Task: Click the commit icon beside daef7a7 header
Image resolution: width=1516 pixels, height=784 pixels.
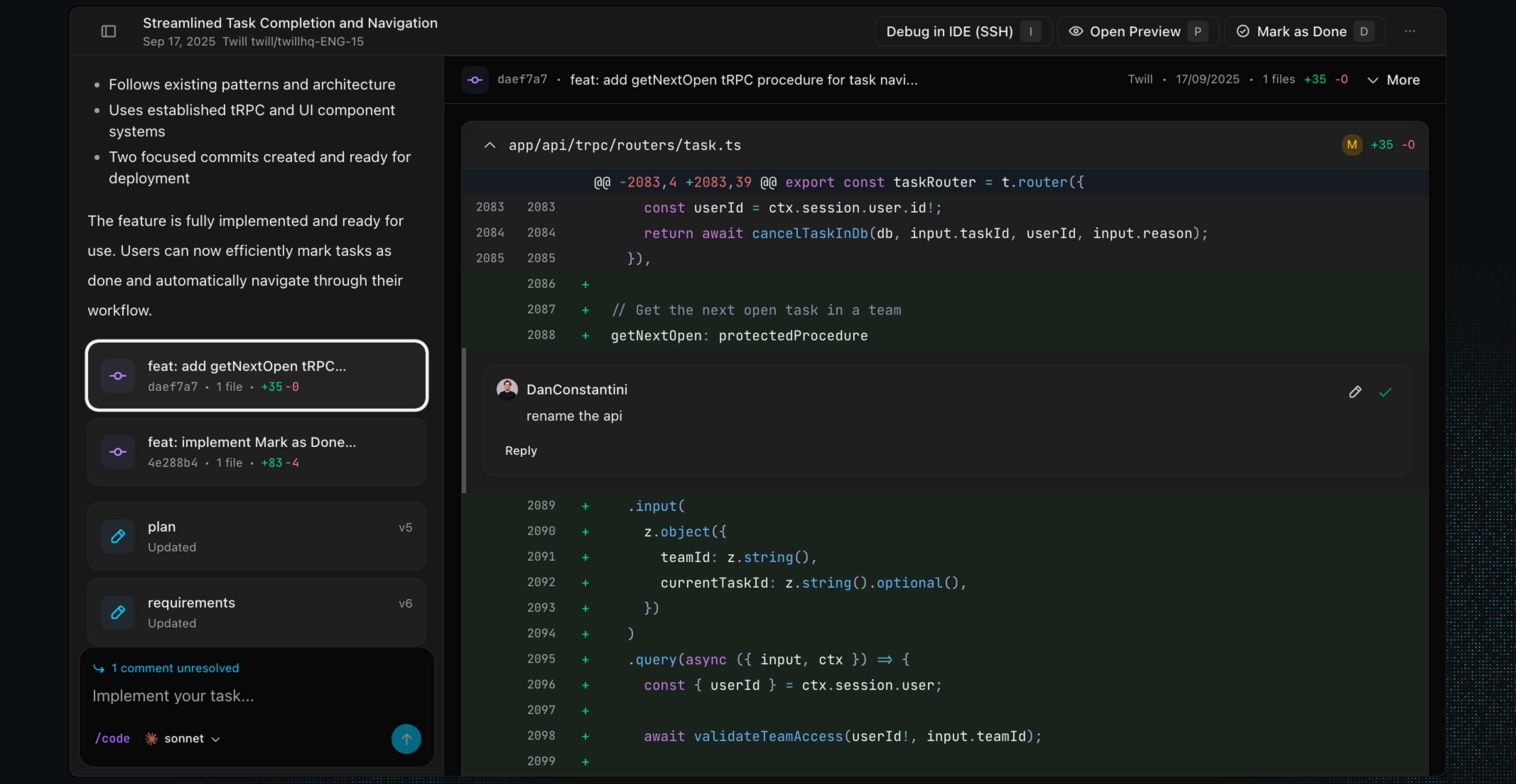Action: coord(475,79)
